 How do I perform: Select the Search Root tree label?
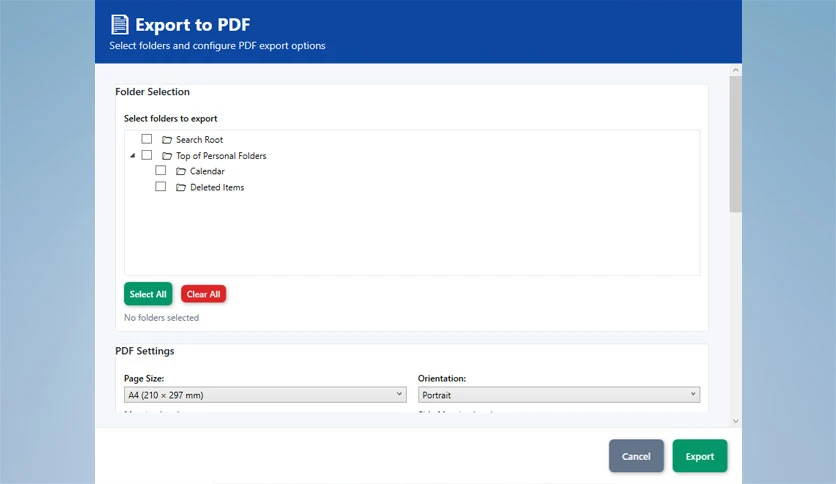199,140
